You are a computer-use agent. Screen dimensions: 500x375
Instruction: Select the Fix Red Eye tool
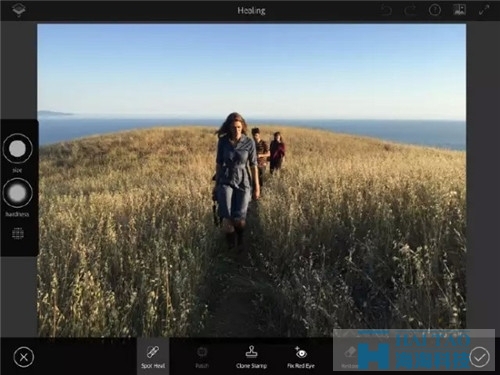pos(301,357)
